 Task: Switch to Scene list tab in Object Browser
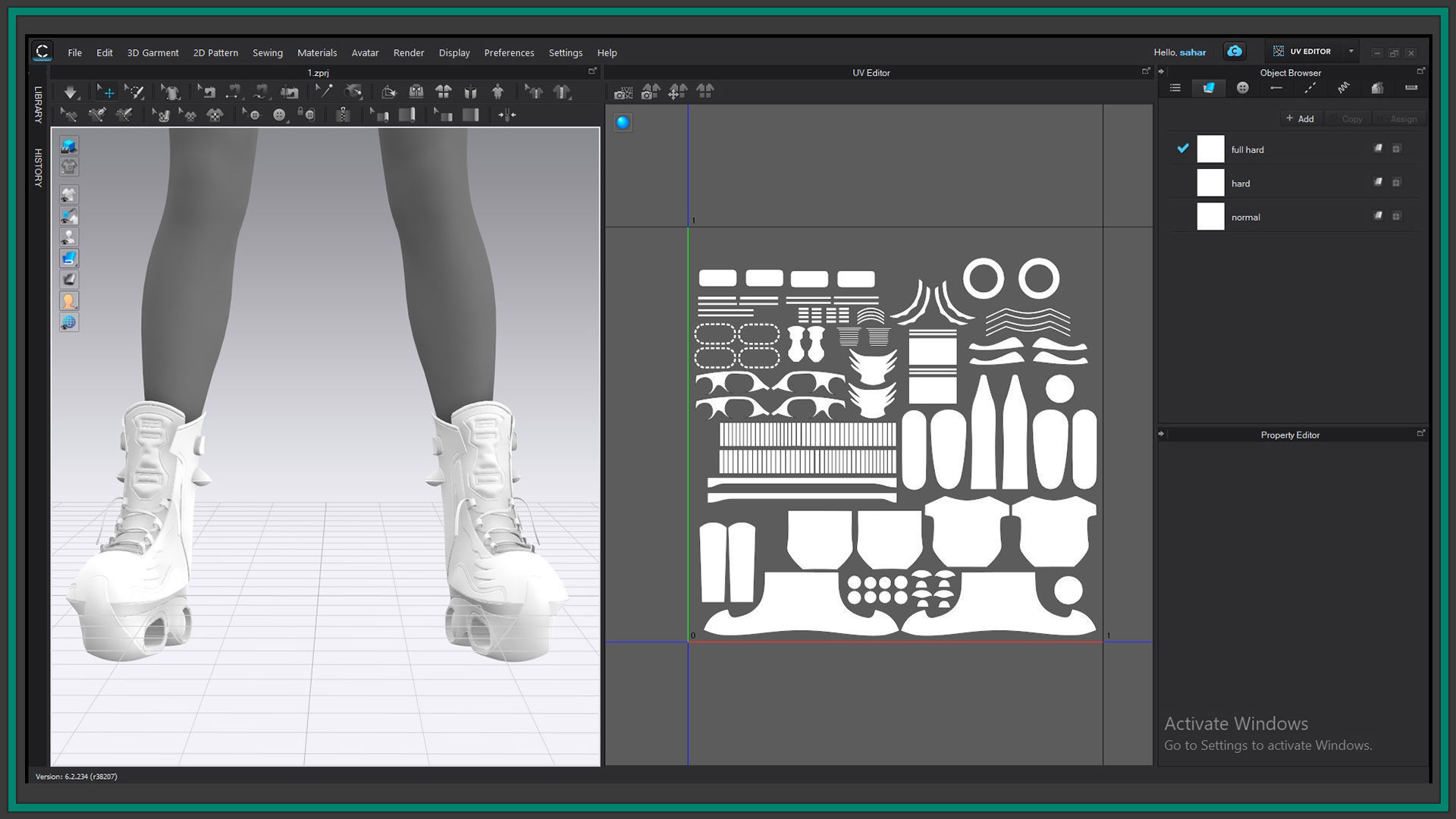pos(1175,88)
